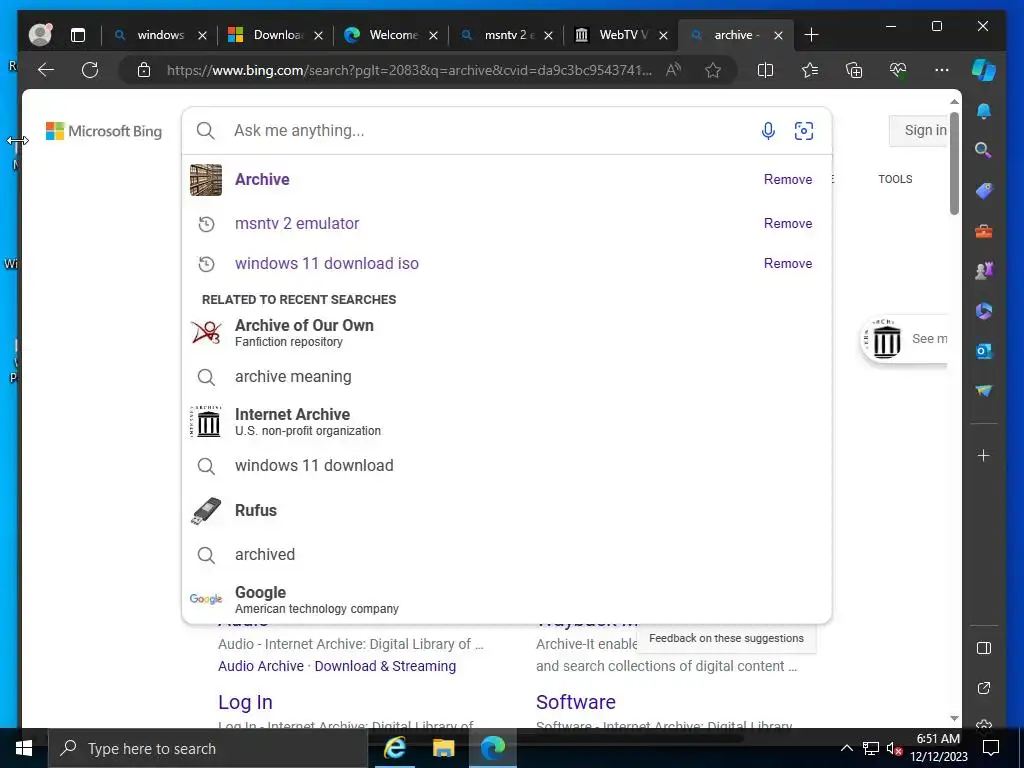Open a new tab with plus button
Image resolution: width=1024 pixels, height=768 pixels.
pos(811,35)
